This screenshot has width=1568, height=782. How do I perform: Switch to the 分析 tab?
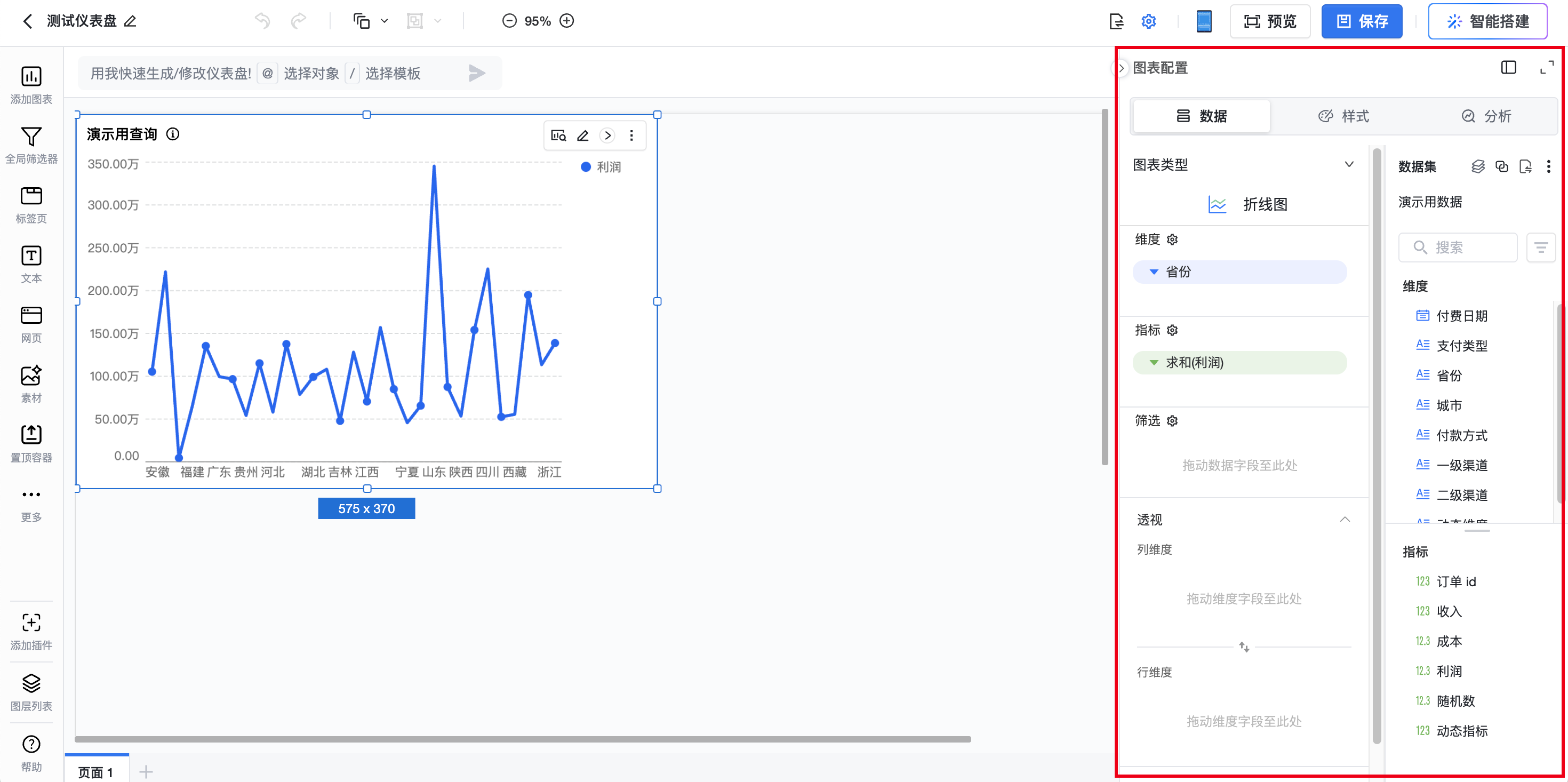point(1486,116)
